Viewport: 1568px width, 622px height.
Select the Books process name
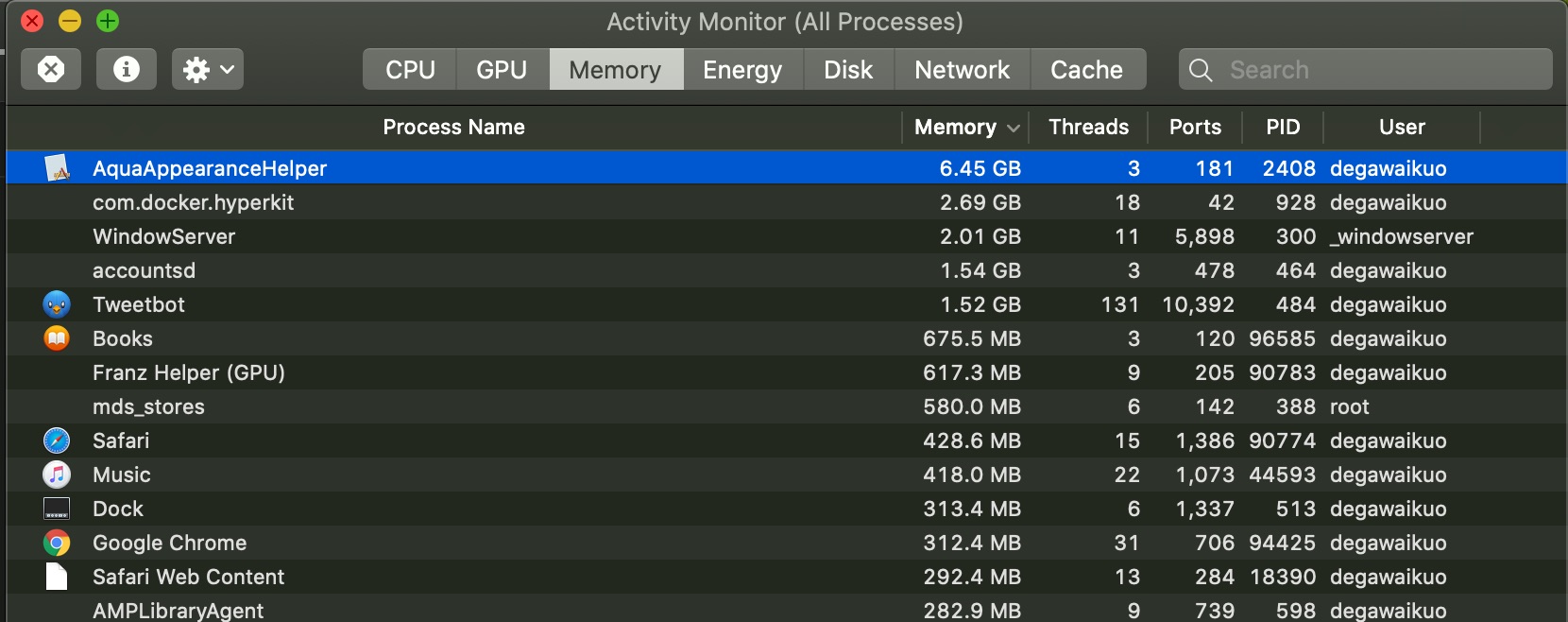tap(123, 338)
